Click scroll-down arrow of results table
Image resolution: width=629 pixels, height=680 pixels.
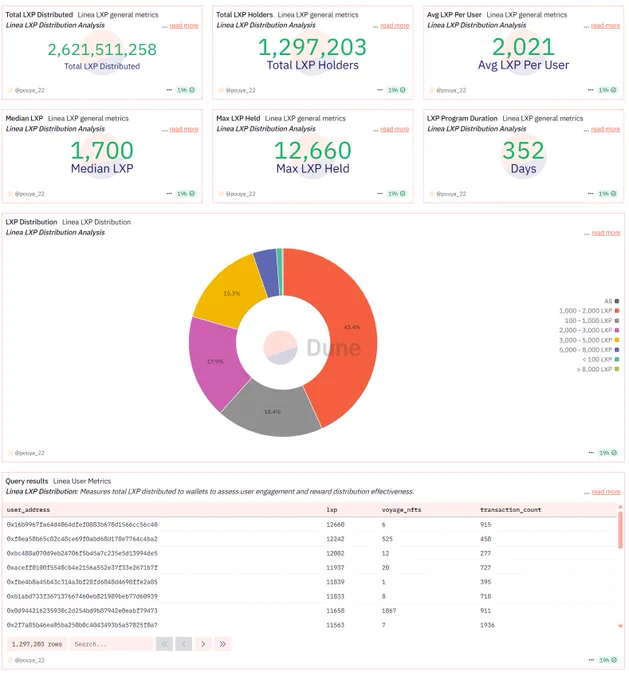[x=620, y=626]
